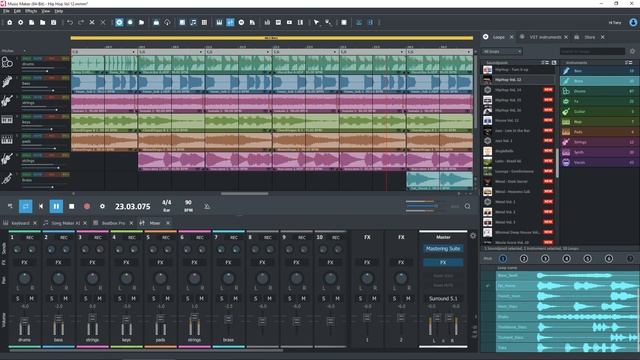Open mixer settings gear icon

pos(473,236)
